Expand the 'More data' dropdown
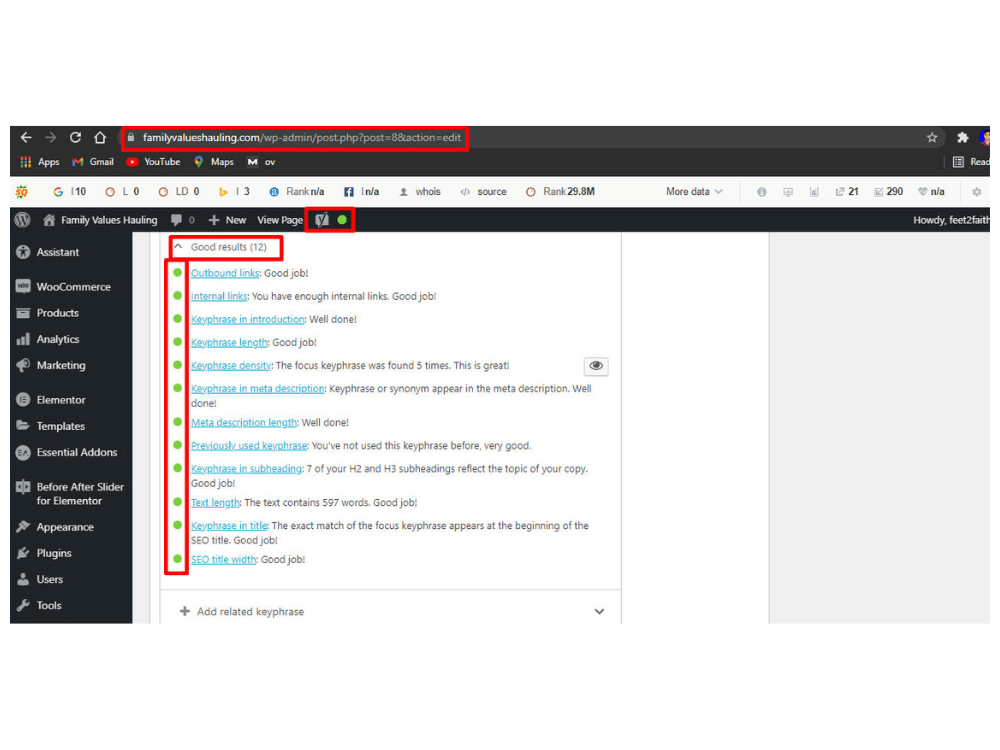This screenshot has height=750, width=1000. pyautogui.click(x=694, y=191)
